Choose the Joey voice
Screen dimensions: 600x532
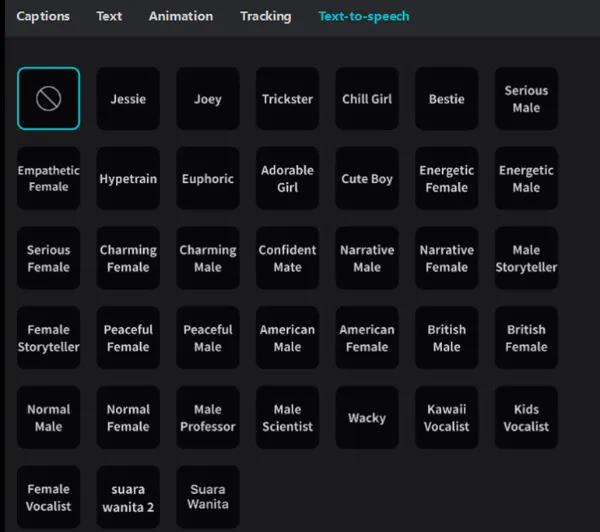click(x=208, y=99)
